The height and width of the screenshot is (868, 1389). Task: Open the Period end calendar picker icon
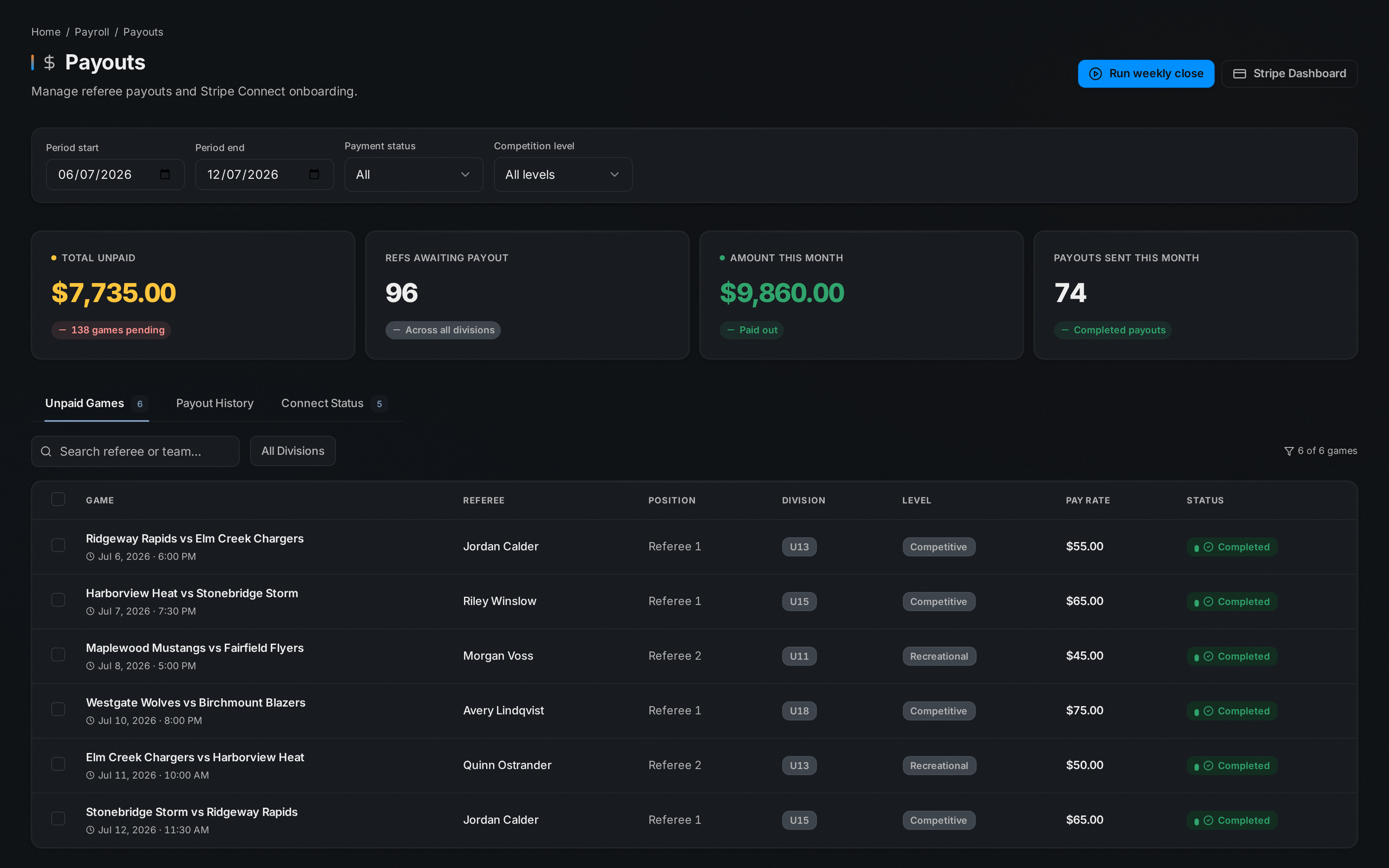314,174
